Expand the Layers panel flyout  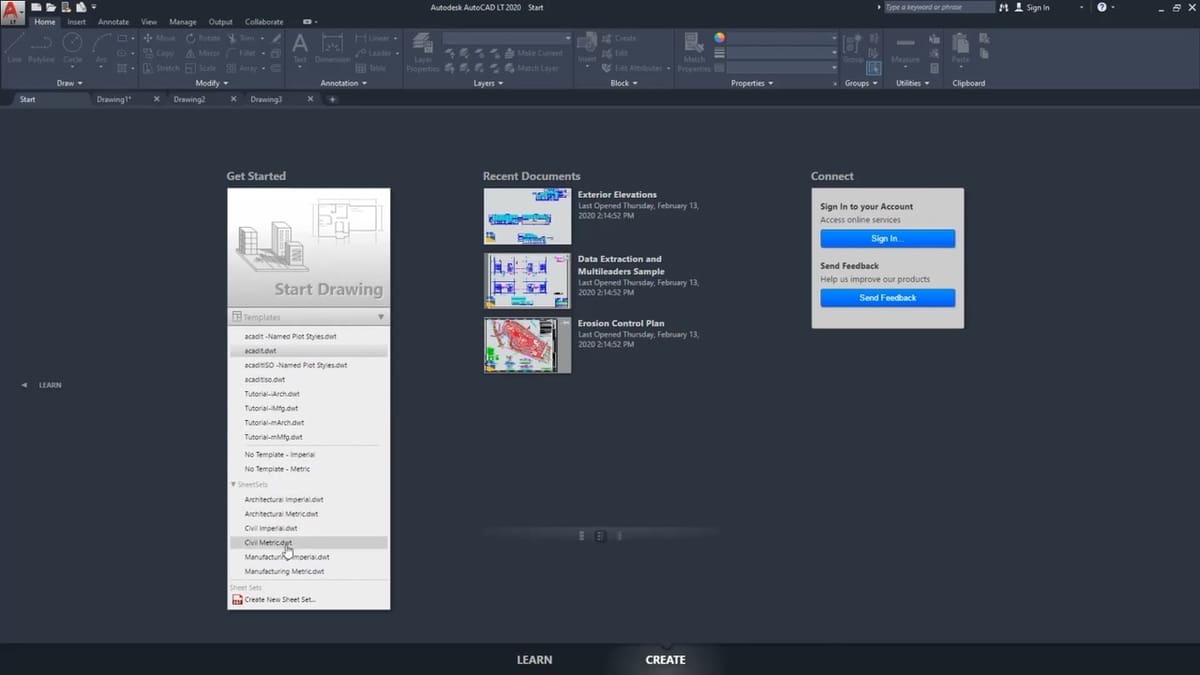[x=488, y=83]
